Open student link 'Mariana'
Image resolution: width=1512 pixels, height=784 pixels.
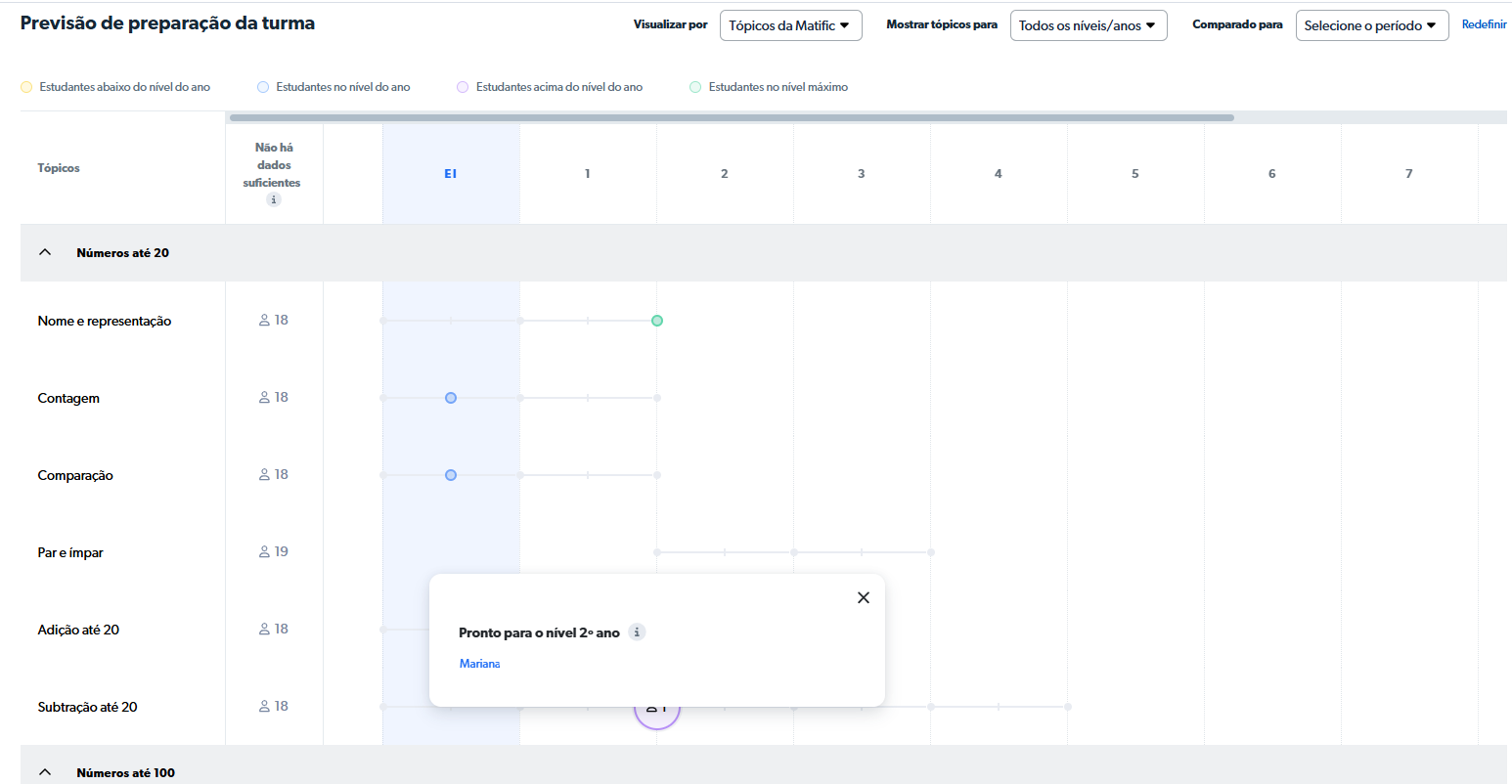click(x=479, y=664)
